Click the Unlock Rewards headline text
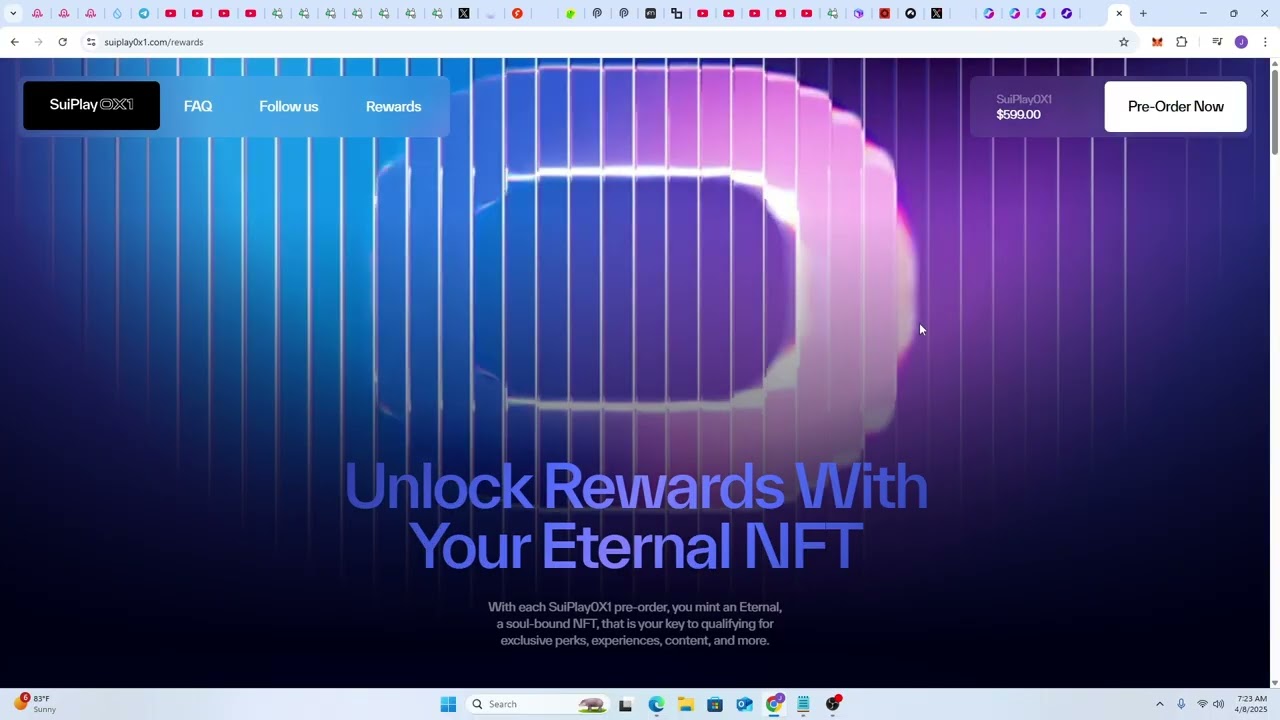Image resolution: width=1280 pixels, height=720 pixels. pos(636,516)
